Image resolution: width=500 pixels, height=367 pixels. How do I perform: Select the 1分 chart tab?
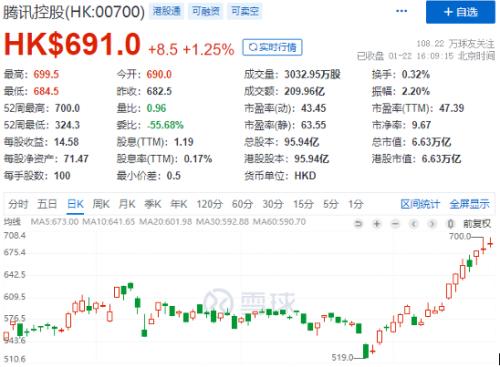coord(356,204)
